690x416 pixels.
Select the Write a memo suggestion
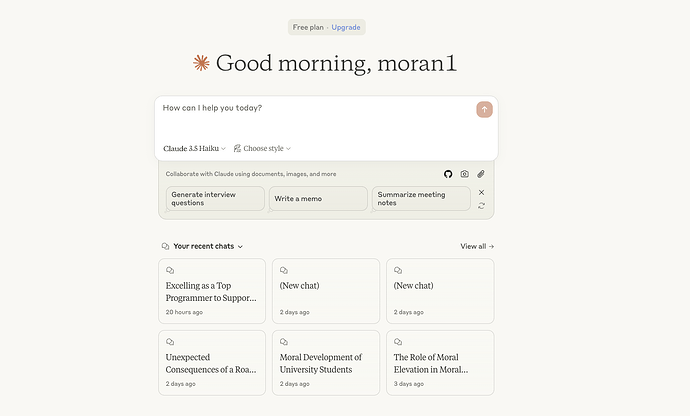(x=318, y=199)
